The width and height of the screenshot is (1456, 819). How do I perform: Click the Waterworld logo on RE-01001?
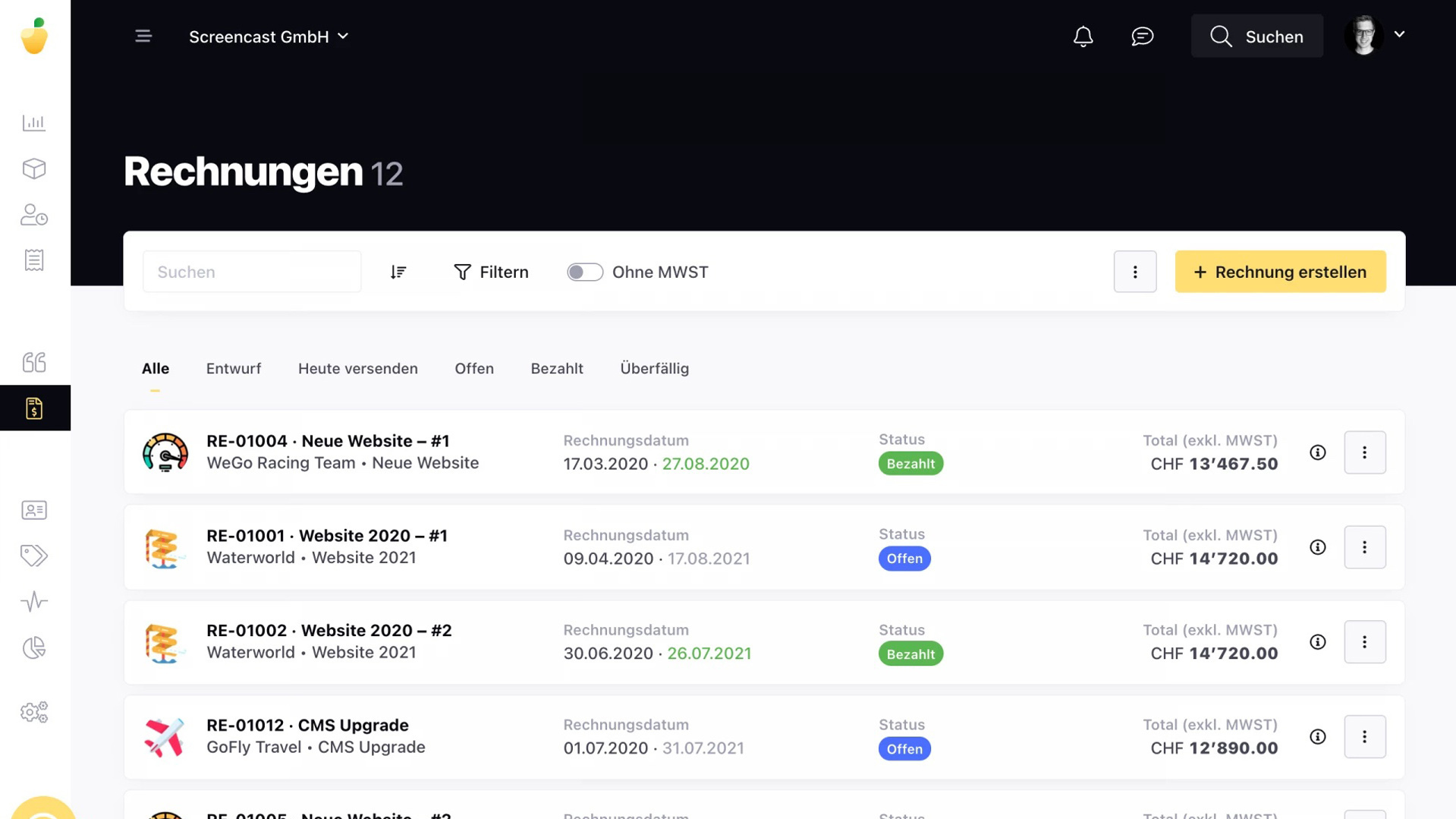click(x=165, y=547)
